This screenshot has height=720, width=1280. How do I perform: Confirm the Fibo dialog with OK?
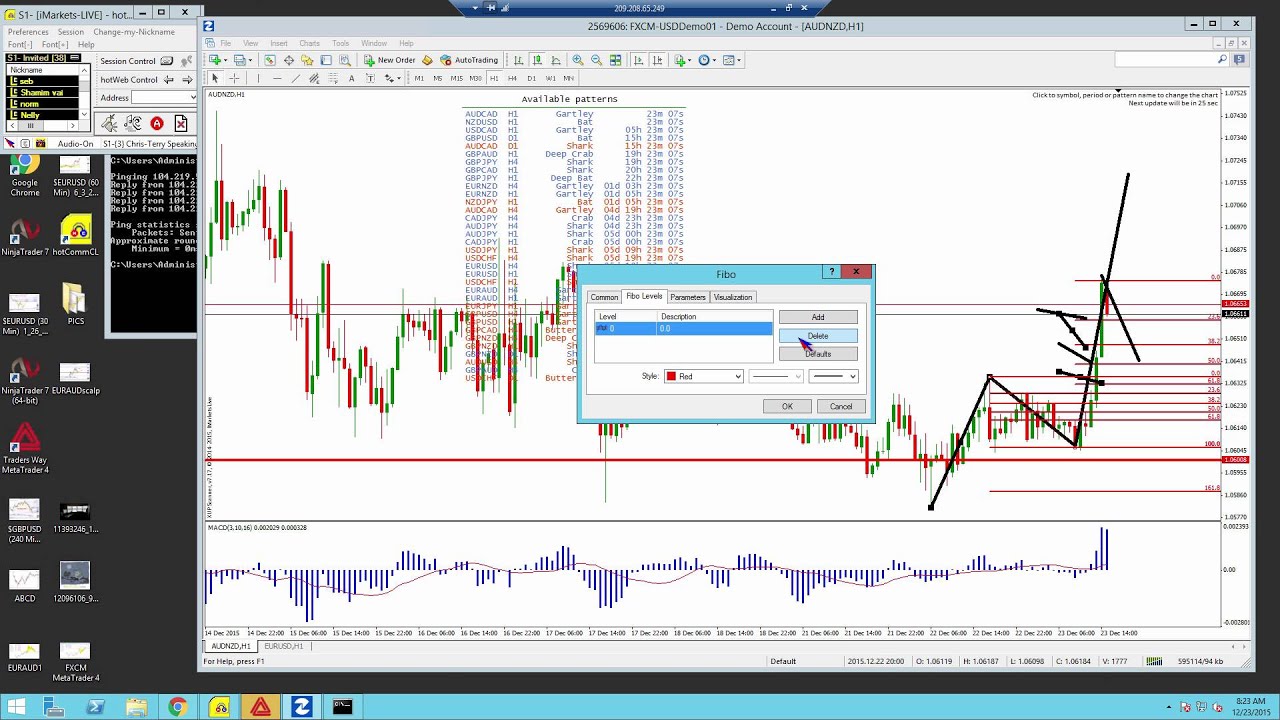tap(787, 406)
